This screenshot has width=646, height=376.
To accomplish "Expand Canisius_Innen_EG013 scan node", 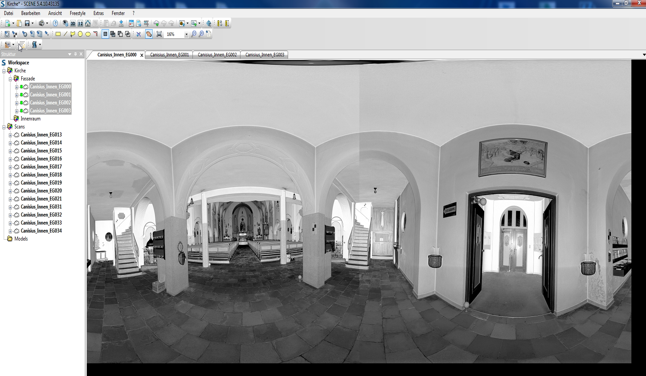I will coord(10,135).
